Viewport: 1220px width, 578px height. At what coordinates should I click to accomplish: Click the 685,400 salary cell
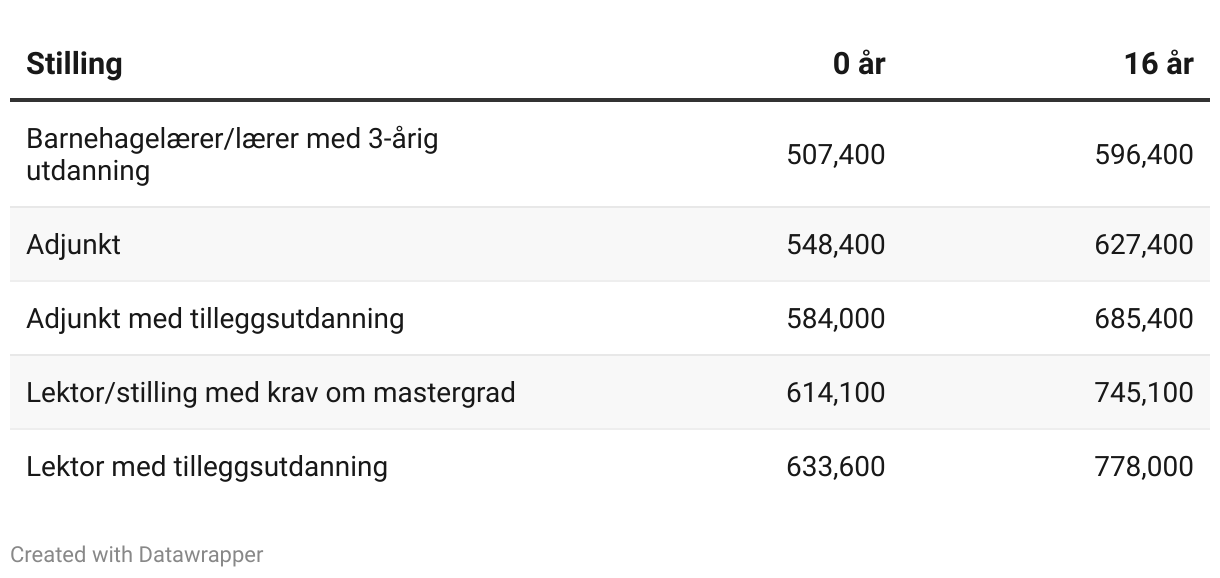click(x=1143, y=318)
